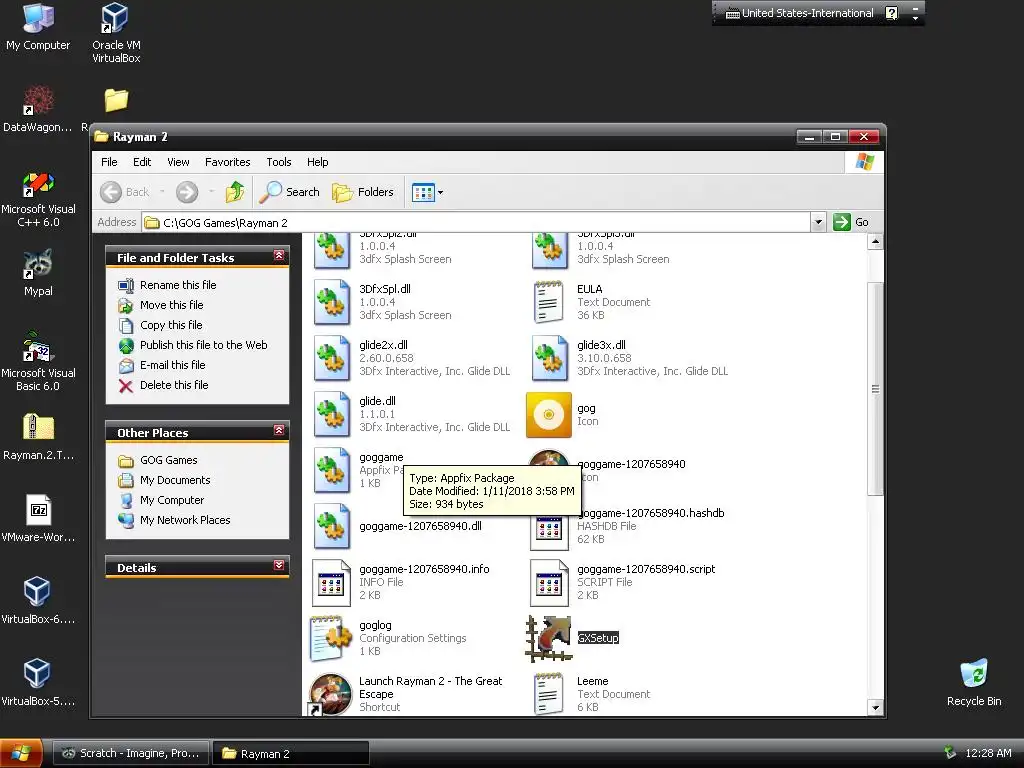The width and height of the screenshot is (1024, 768).
Task: Go to My Network Places link
Action: coord(185,520)
